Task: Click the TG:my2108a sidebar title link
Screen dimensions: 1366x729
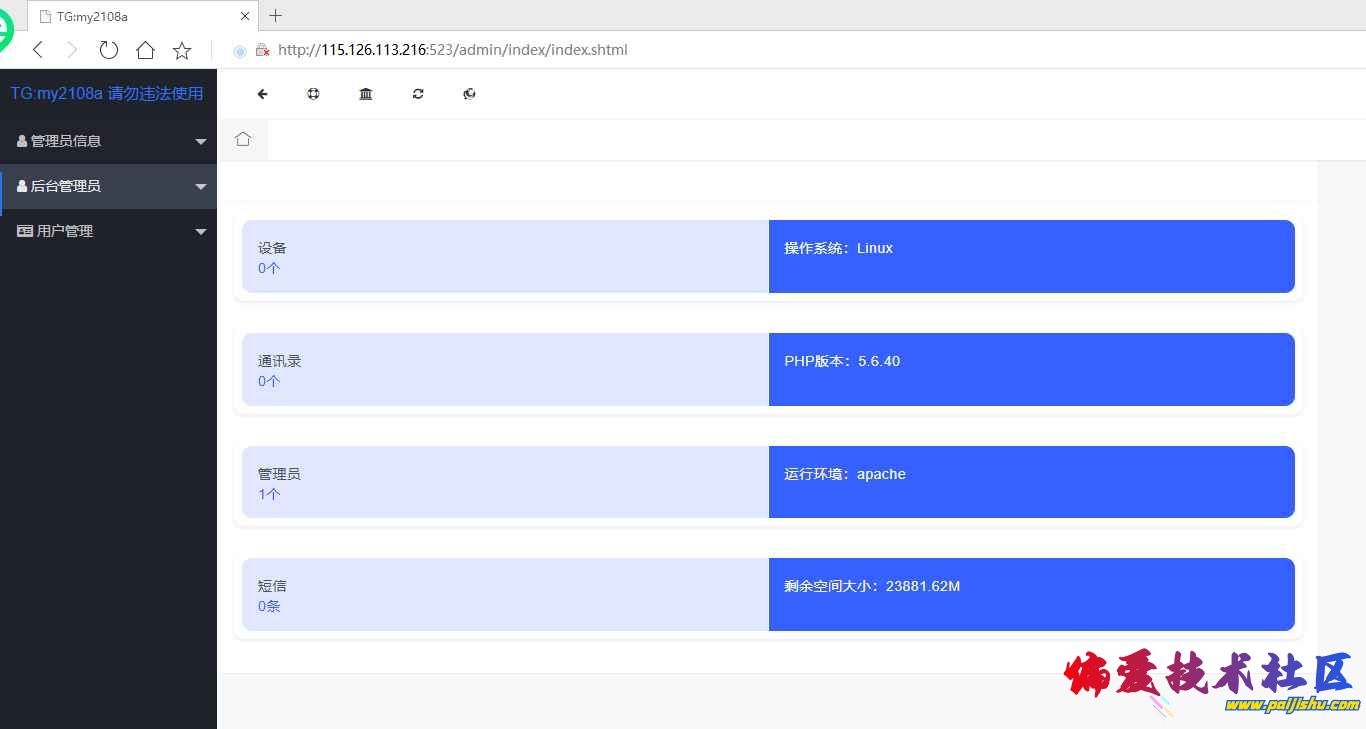Action: tap(107, 93)
